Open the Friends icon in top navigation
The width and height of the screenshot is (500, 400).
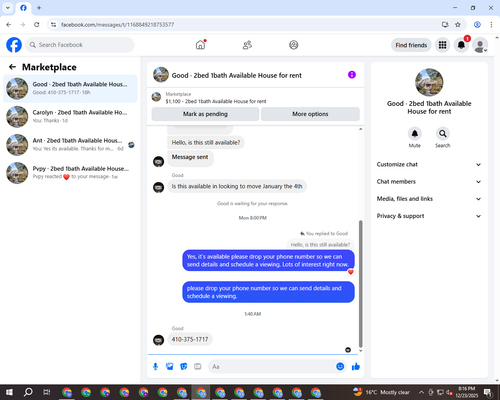(247, 45)
